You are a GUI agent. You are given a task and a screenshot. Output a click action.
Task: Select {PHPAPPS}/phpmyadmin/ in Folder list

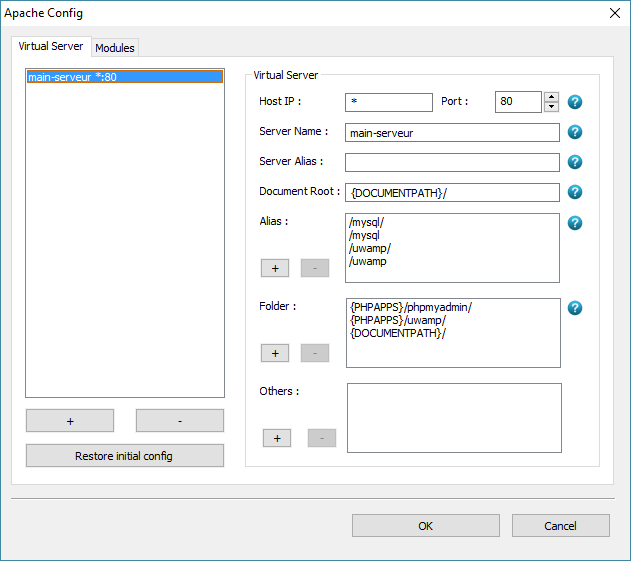[x=410, y=307]
